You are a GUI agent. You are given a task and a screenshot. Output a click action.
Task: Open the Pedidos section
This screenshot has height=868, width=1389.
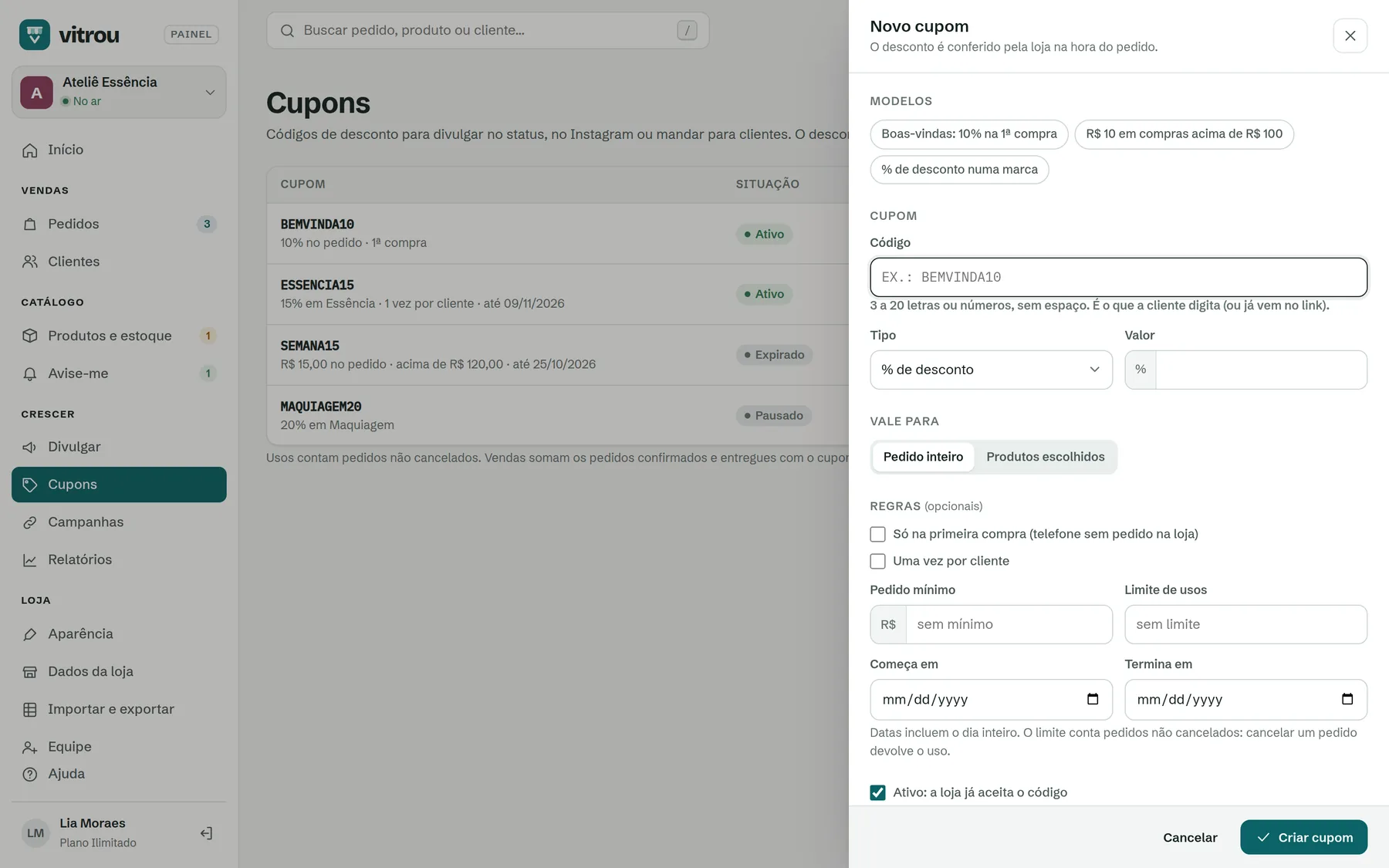[x=119, y=224]
